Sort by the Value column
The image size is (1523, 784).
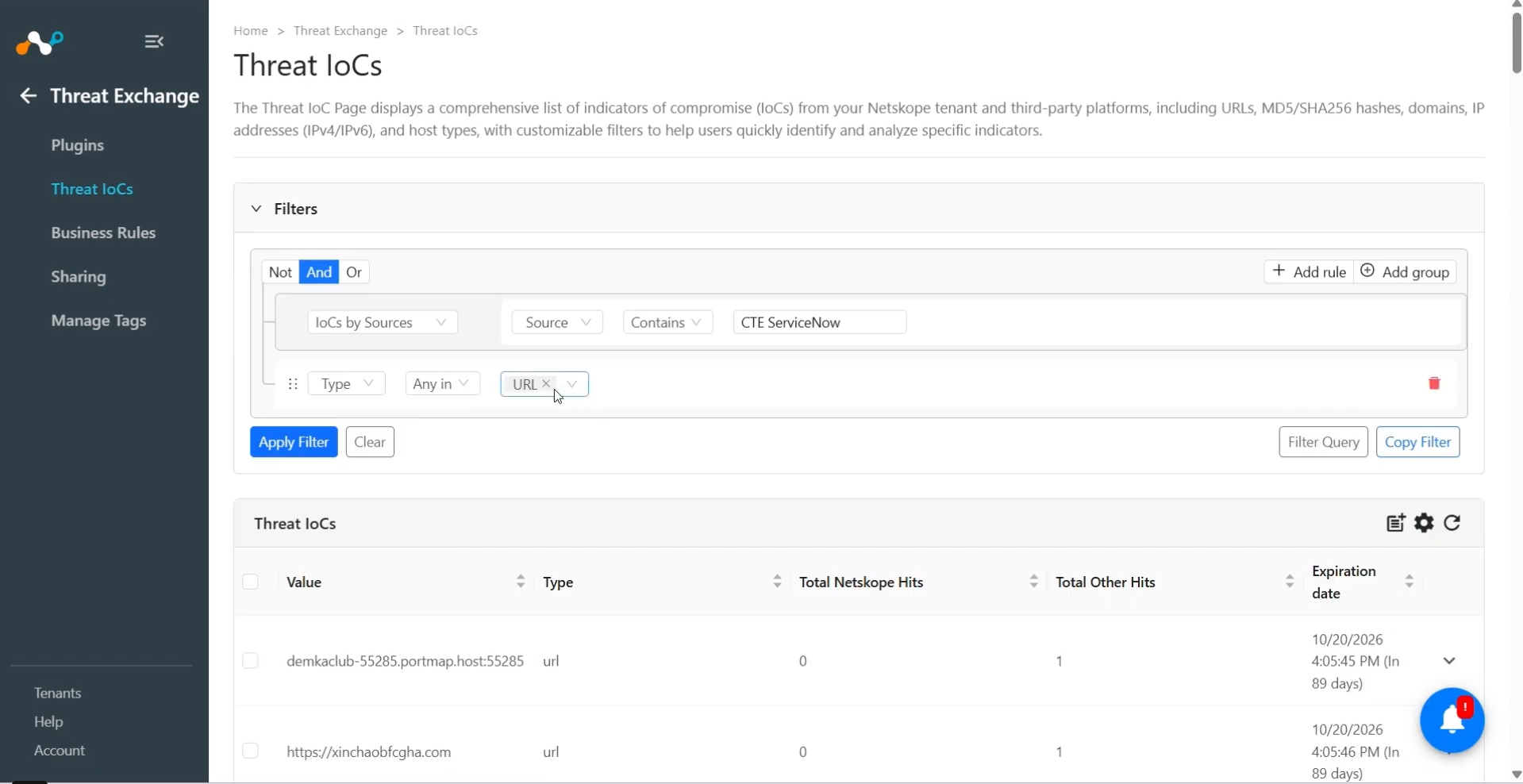(521, 582)
